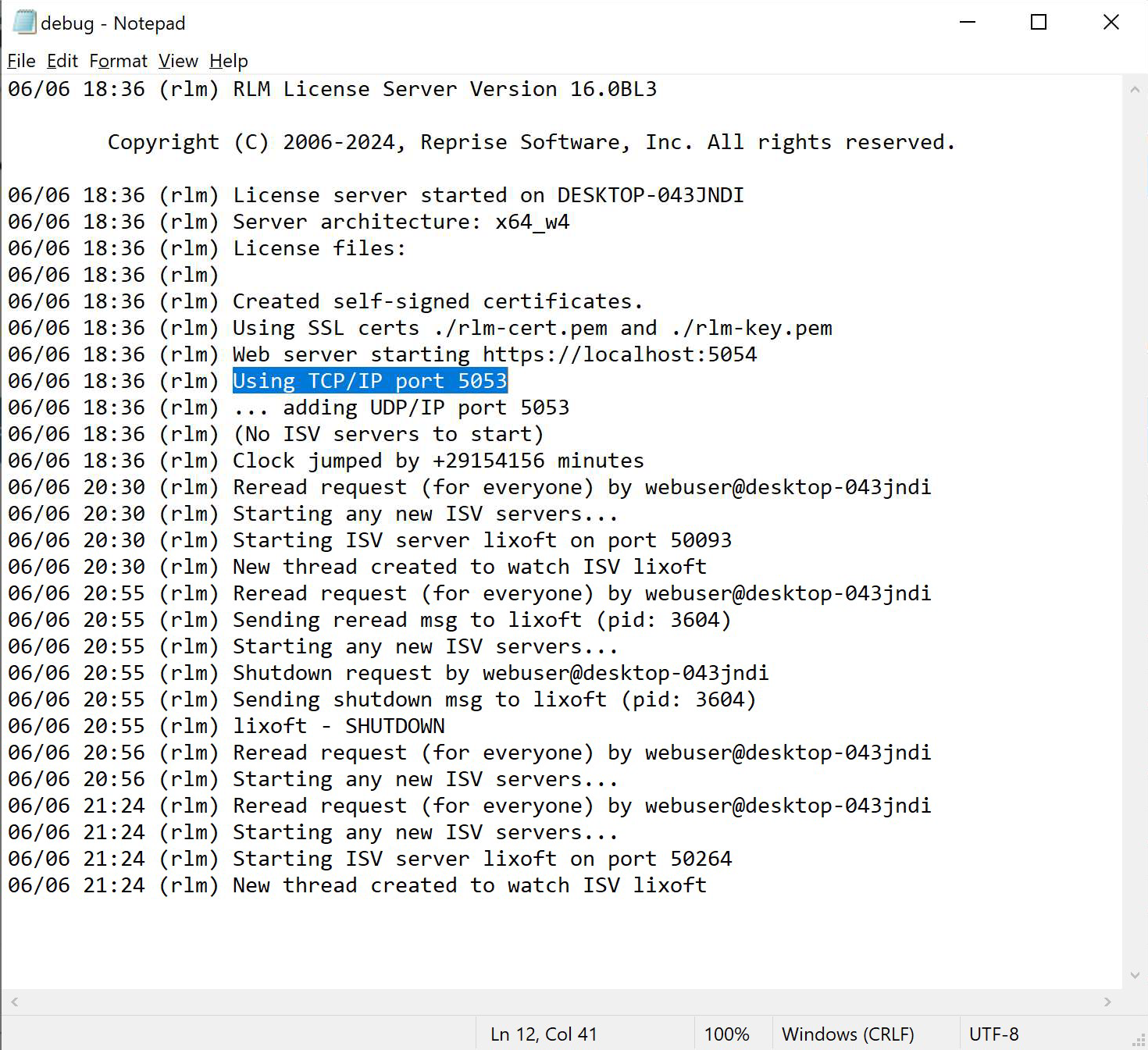Click the window resize grip corner
The image size is (1148, 1050).
coord(1139,1041)
